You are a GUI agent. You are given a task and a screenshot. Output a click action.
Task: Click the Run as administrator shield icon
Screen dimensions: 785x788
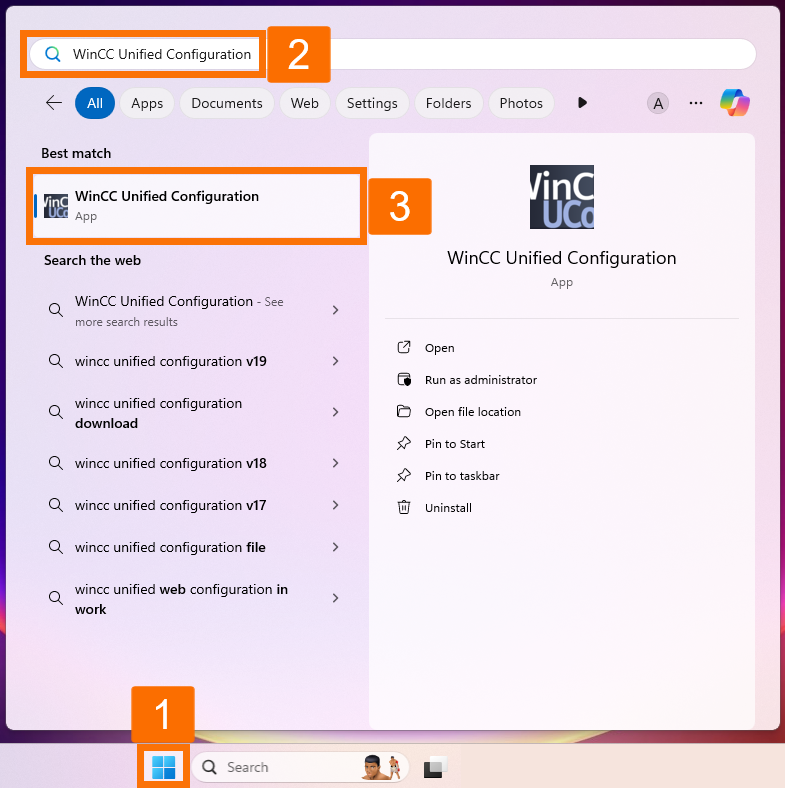pos(404,379)
